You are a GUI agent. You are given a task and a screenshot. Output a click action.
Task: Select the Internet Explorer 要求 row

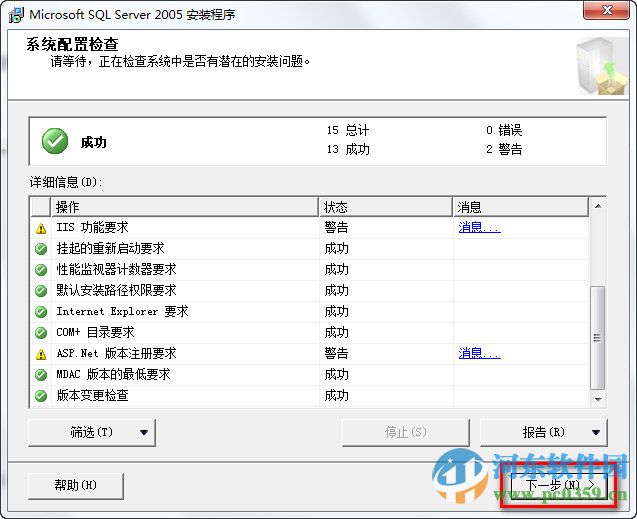(310, 312)
